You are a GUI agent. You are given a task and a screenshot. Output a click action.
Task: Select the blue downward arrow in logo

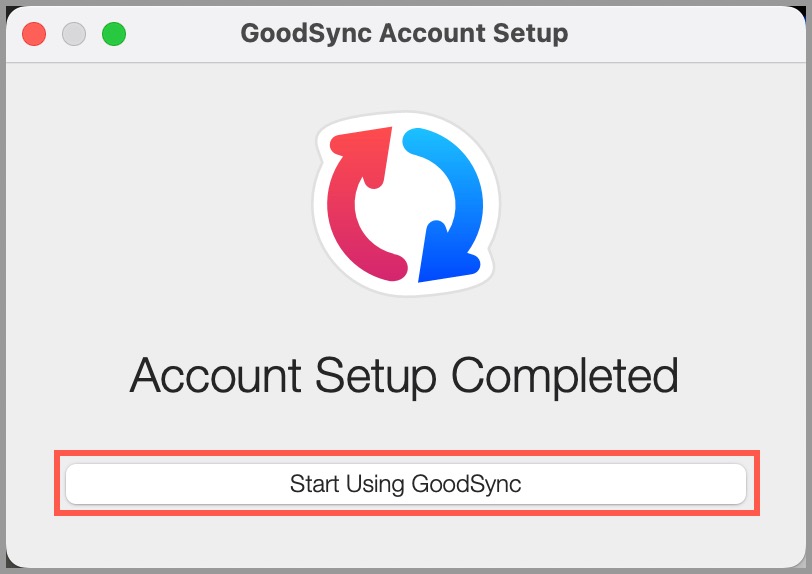443,205
